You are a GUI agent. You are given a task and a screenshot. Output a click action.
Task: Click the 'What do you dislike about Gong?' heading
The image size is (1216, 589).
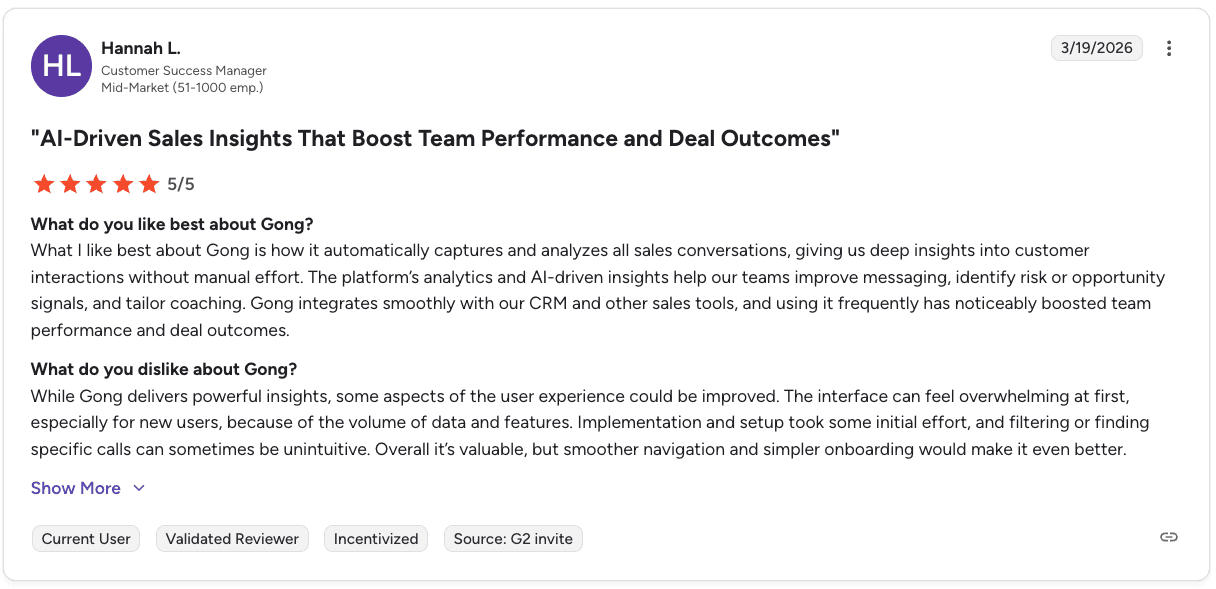(164, 369)
